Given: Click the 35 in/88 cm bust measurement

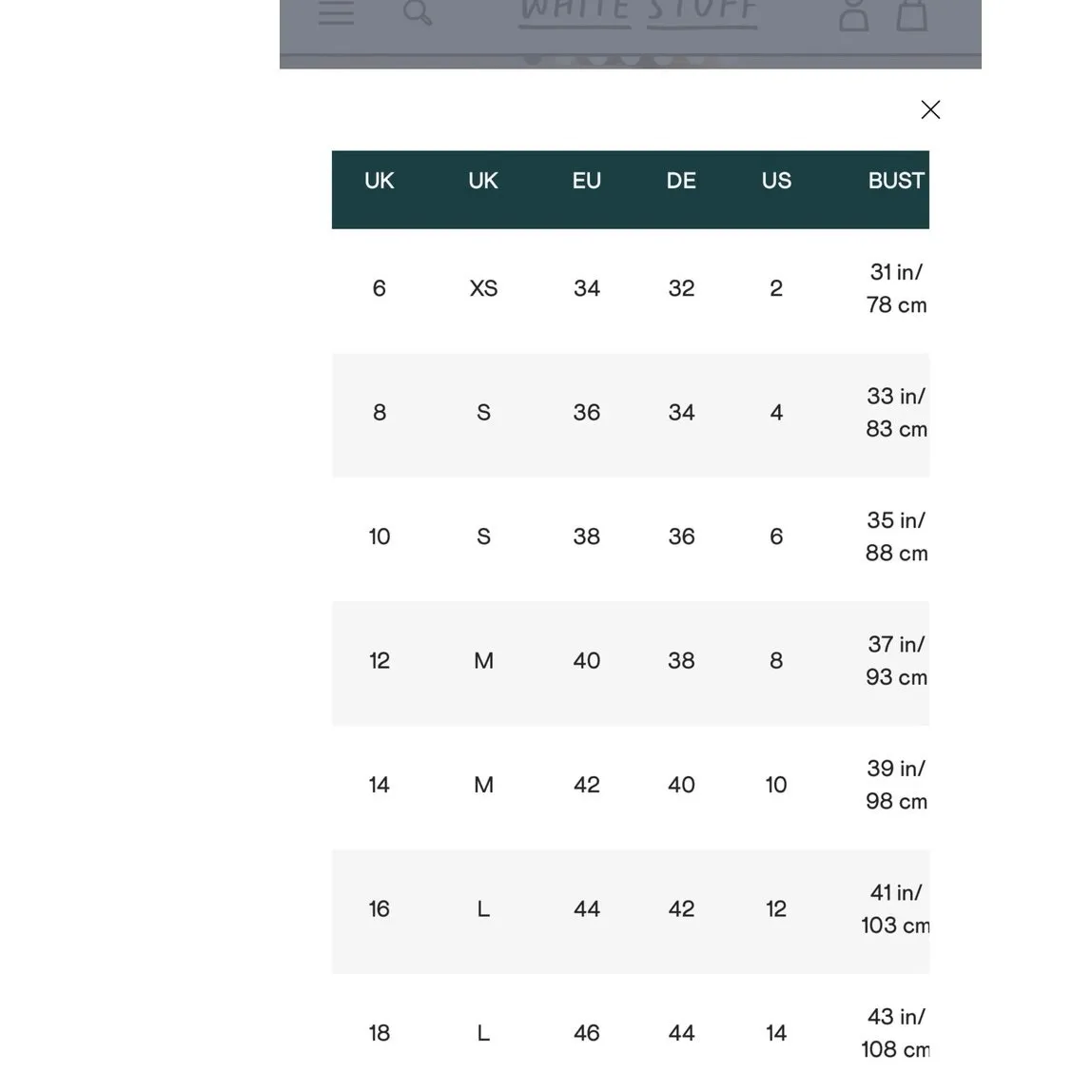Looking at the screenshot, I should [895, 536].
